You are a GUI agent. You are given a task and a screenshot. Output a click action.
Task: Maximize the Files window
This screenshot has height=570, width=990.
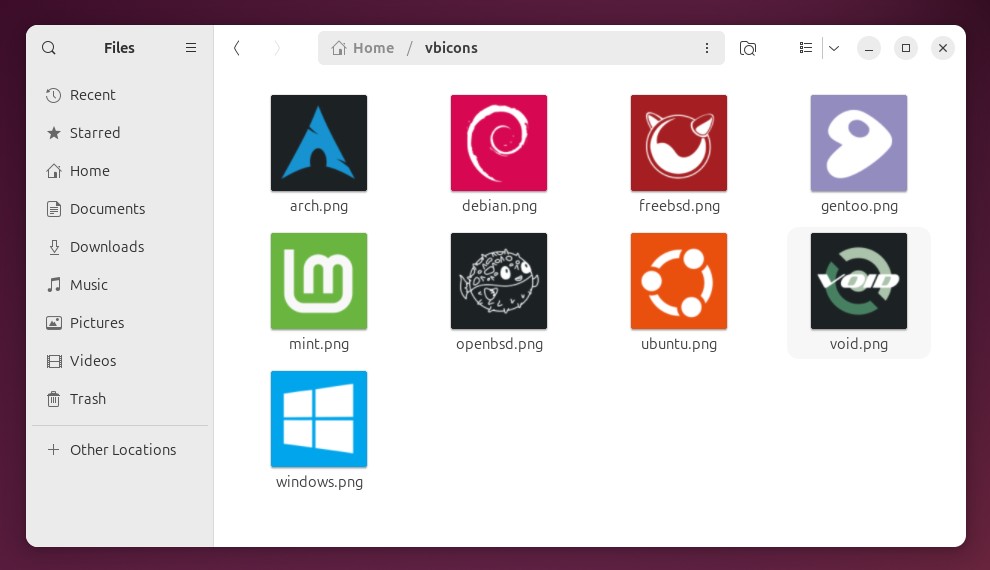tap(906, 48)
